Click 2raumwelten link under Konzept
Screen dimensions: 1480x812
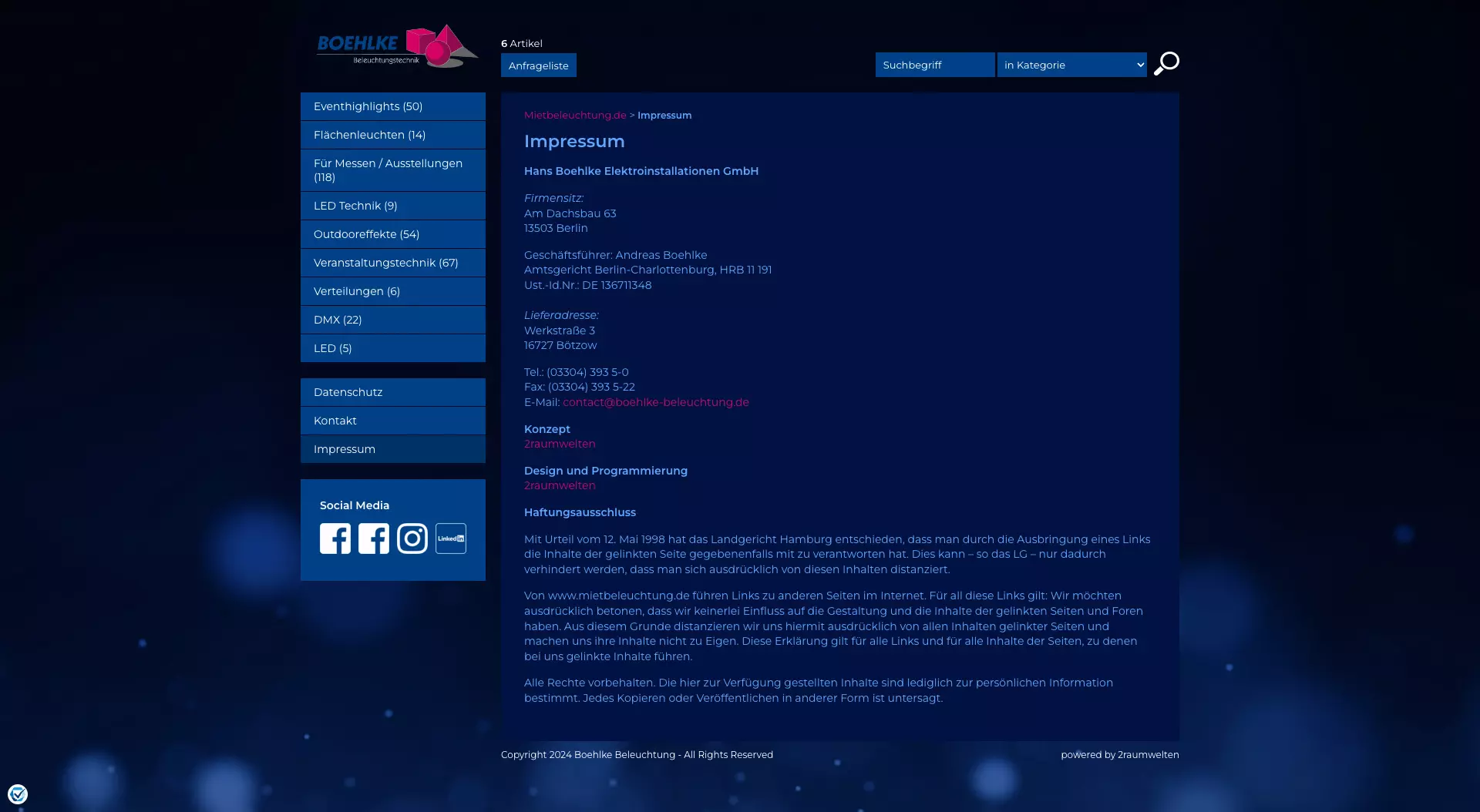pyautogui.click(x=560, y=444)
